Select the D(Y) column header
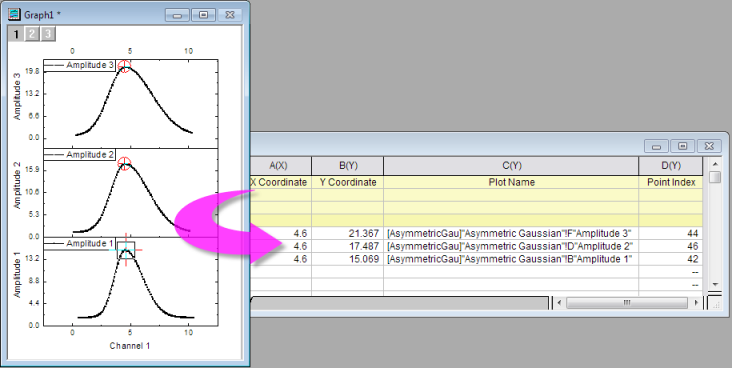732x368 pixels. (670, 166)
